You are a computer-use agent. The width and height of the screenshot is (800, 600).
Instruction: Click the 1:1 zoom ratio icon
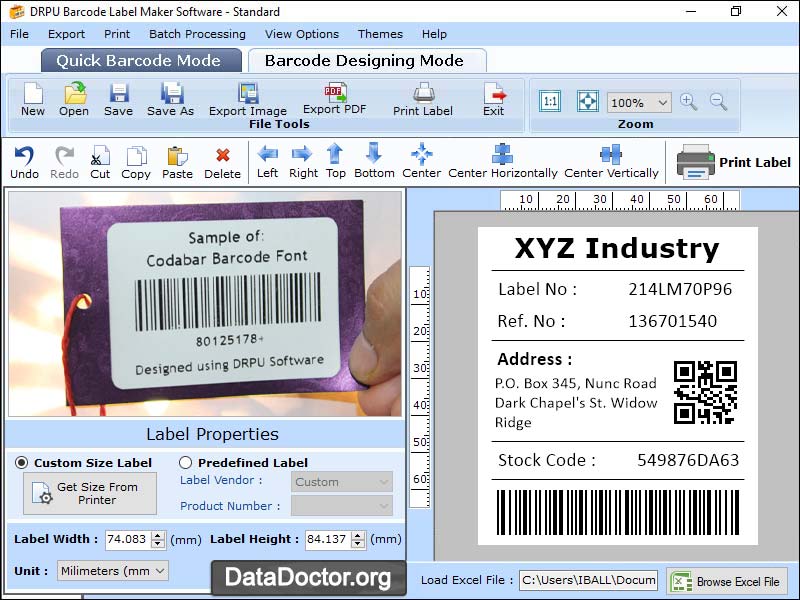(549, 101)
